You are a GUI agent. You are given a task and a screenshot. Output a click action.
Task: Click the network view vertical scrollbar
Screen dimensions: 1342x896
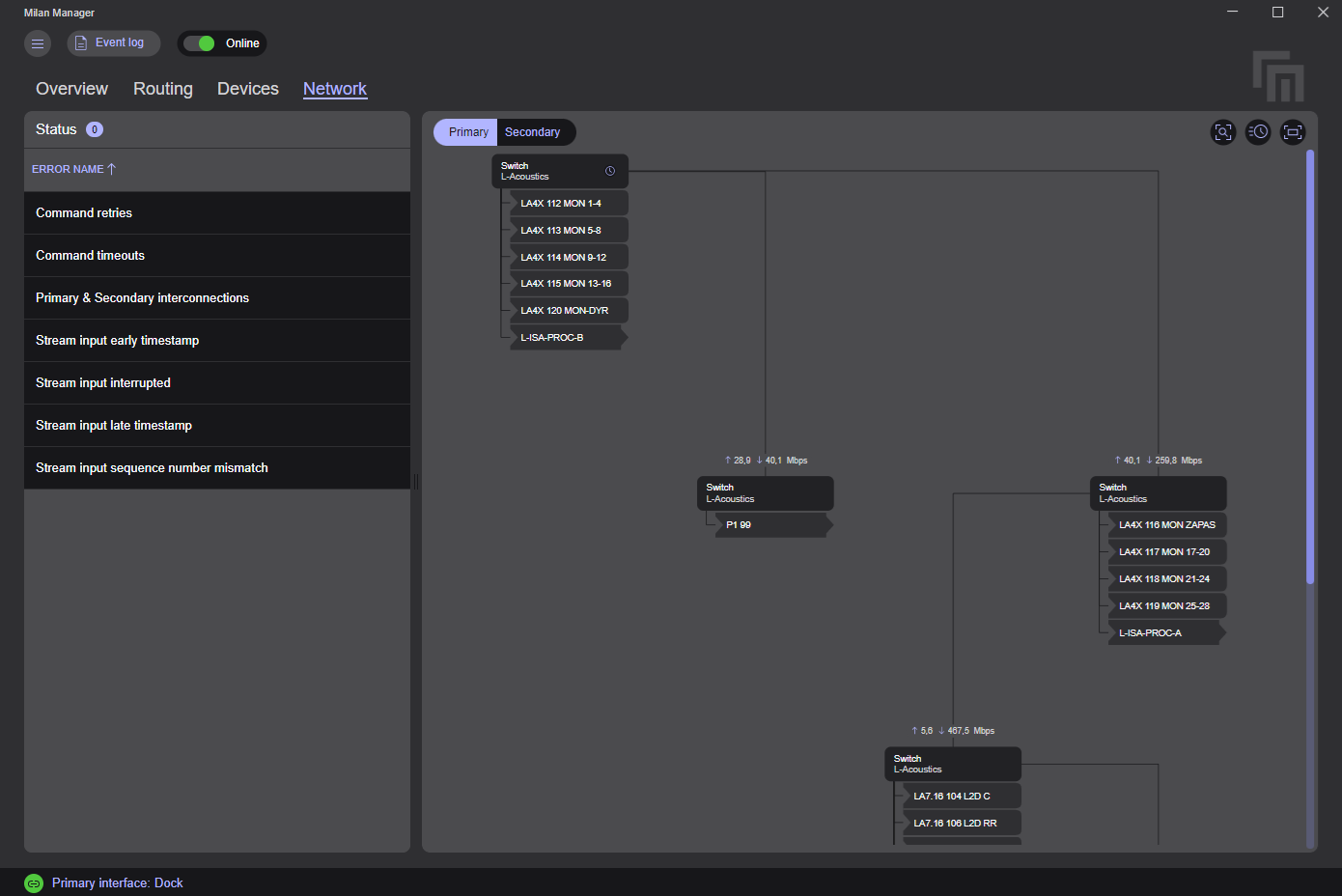pos(1310,367)
